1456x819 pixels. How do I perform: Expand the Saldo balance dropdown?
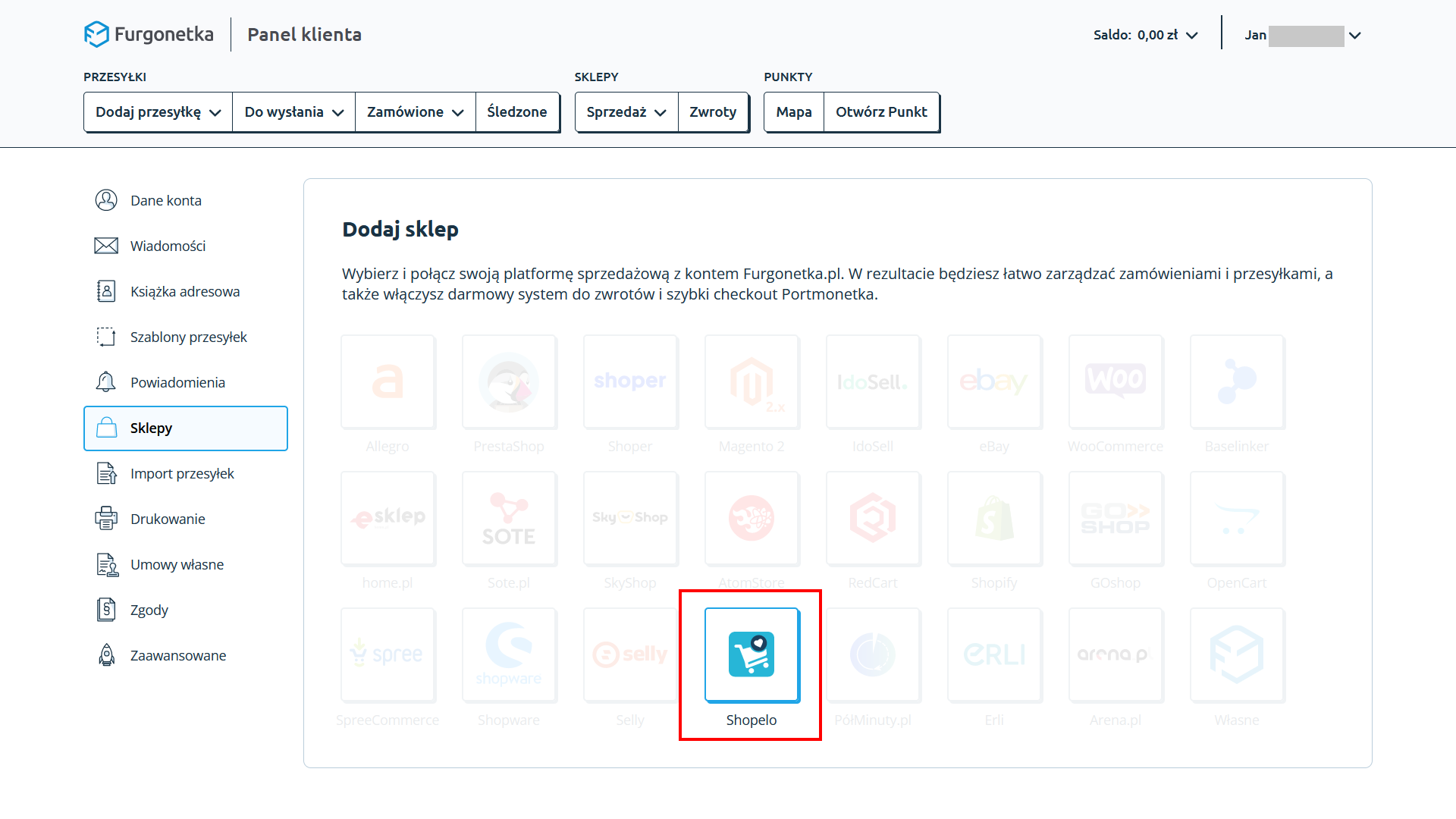(x=1145, y=35)
